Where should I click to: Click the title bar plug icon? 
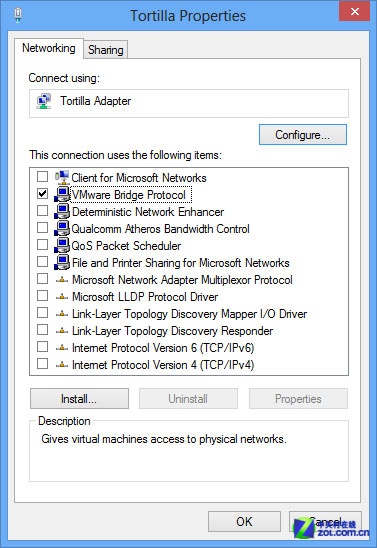pyautogui.click(x=18, y=15)
